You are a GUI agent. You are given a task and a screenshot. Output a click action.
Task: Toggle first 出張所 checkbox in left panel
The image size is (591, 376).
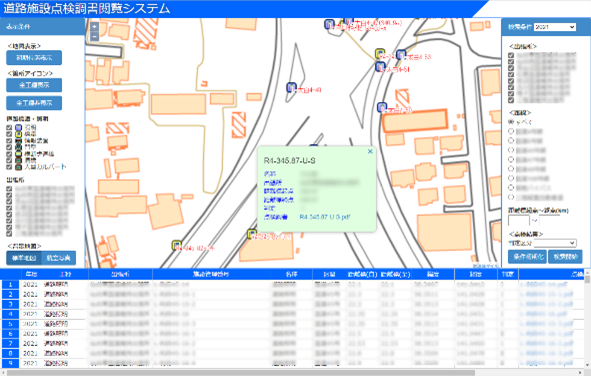pyautogui.click(x=9, y=189)
